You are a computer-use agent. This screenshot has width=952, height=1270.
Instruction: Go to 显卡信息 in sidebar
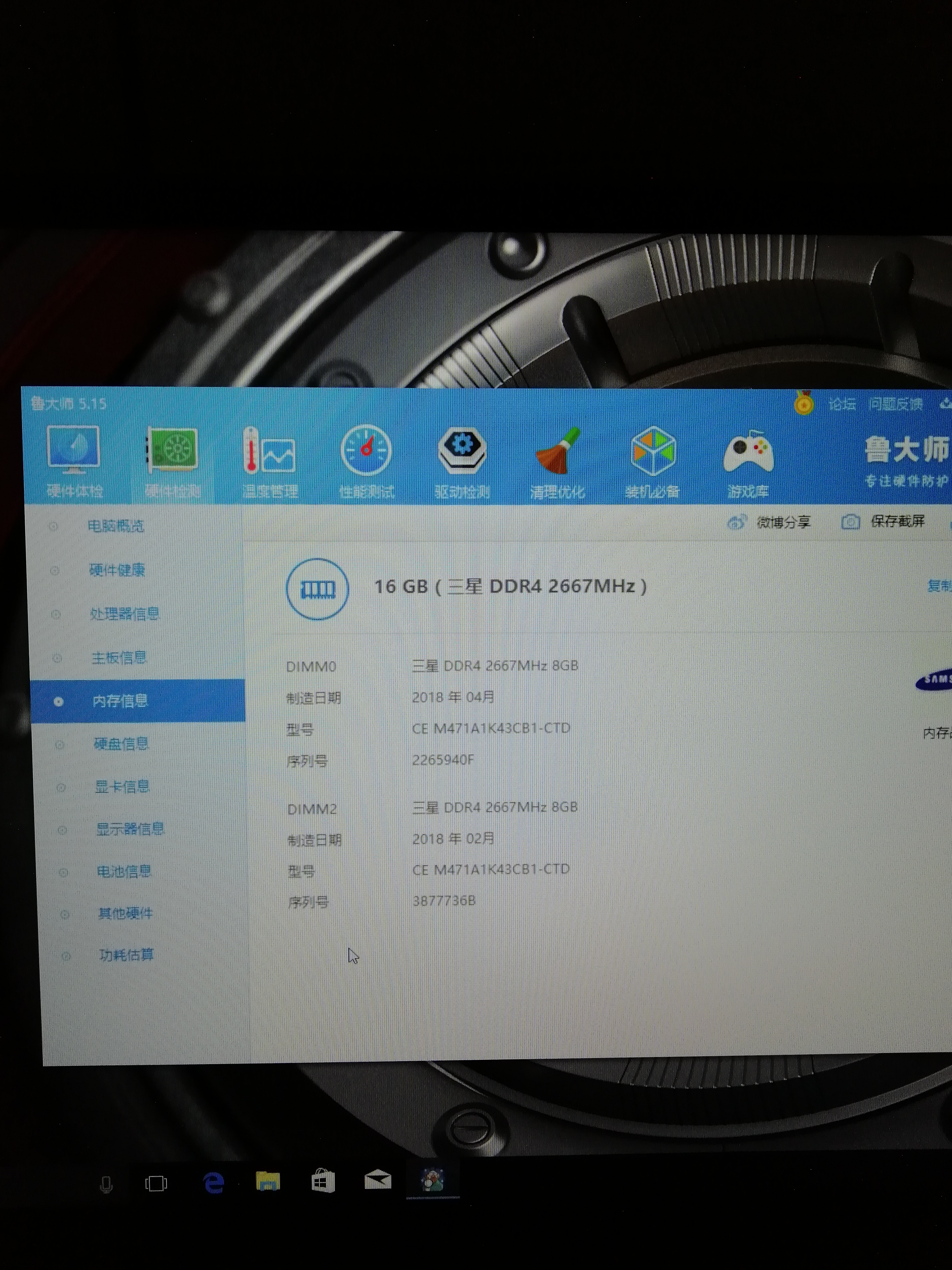pos(122,786)
